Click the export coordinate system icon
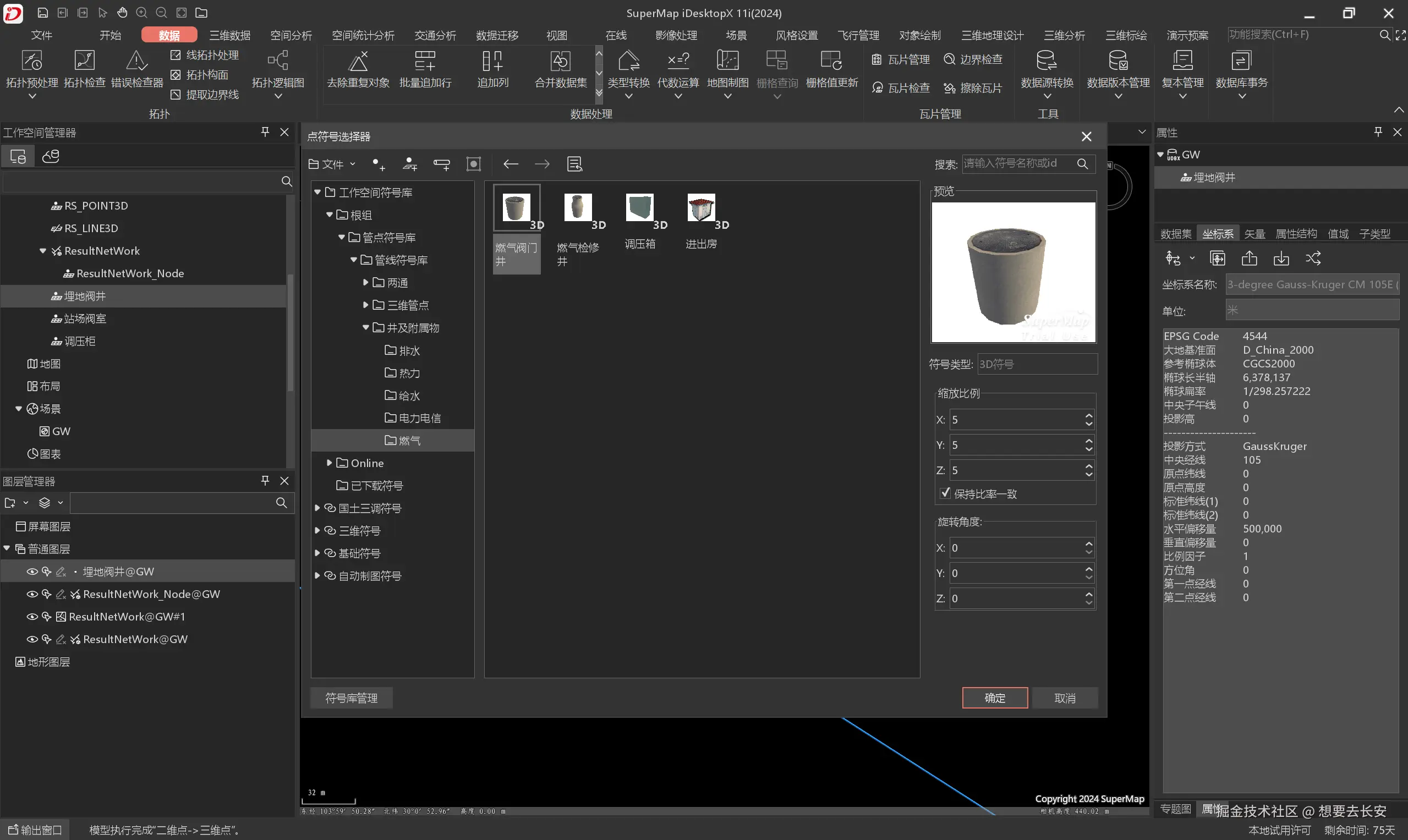 pos(1250,259)
